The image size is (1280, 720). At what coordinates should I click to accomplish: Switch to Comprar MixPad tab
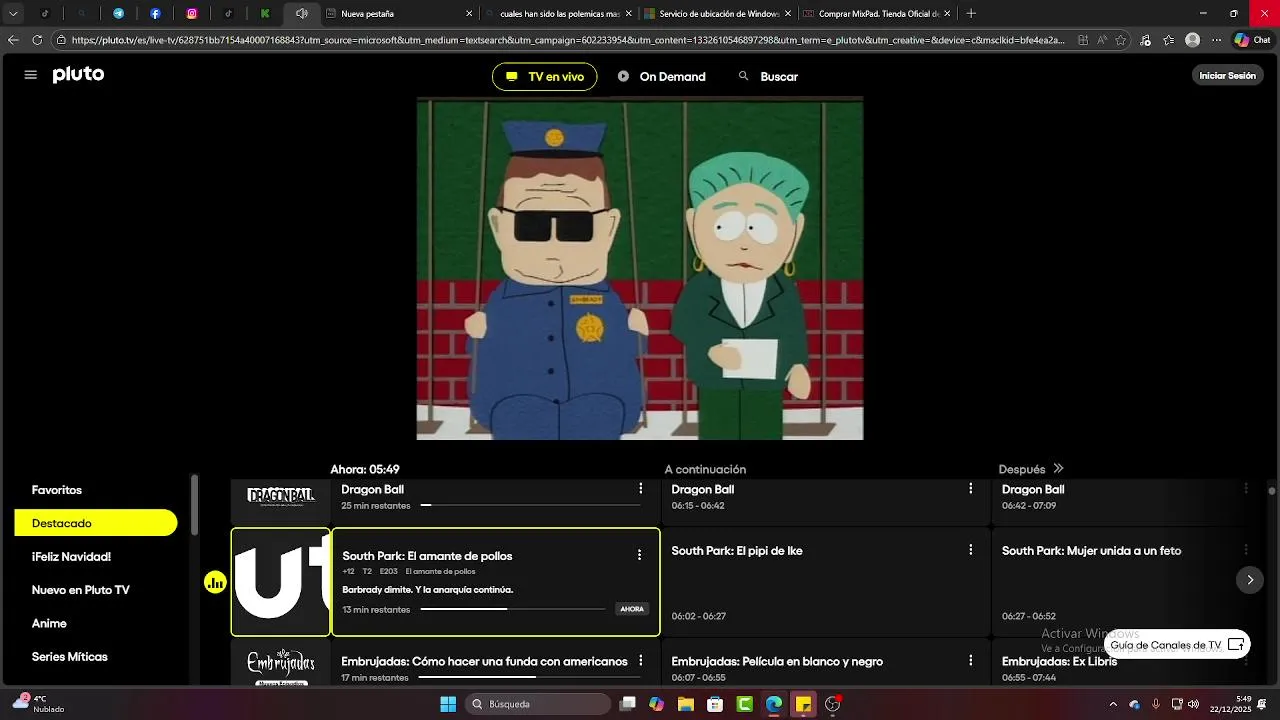pyautogui.click(x=877, y=14)
